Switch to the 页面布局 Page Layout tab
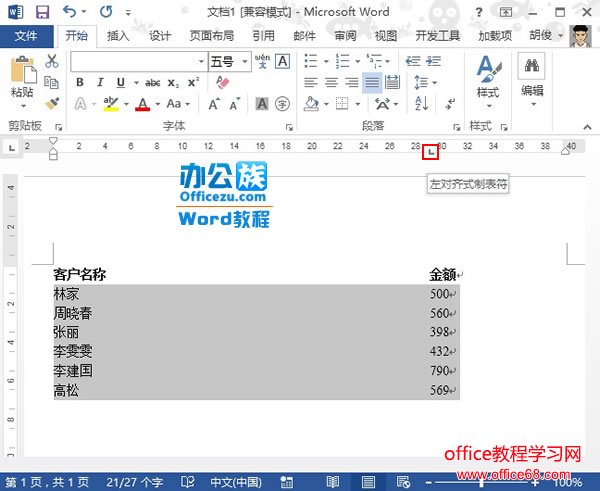The image size is (600, 491). point(212,36)
